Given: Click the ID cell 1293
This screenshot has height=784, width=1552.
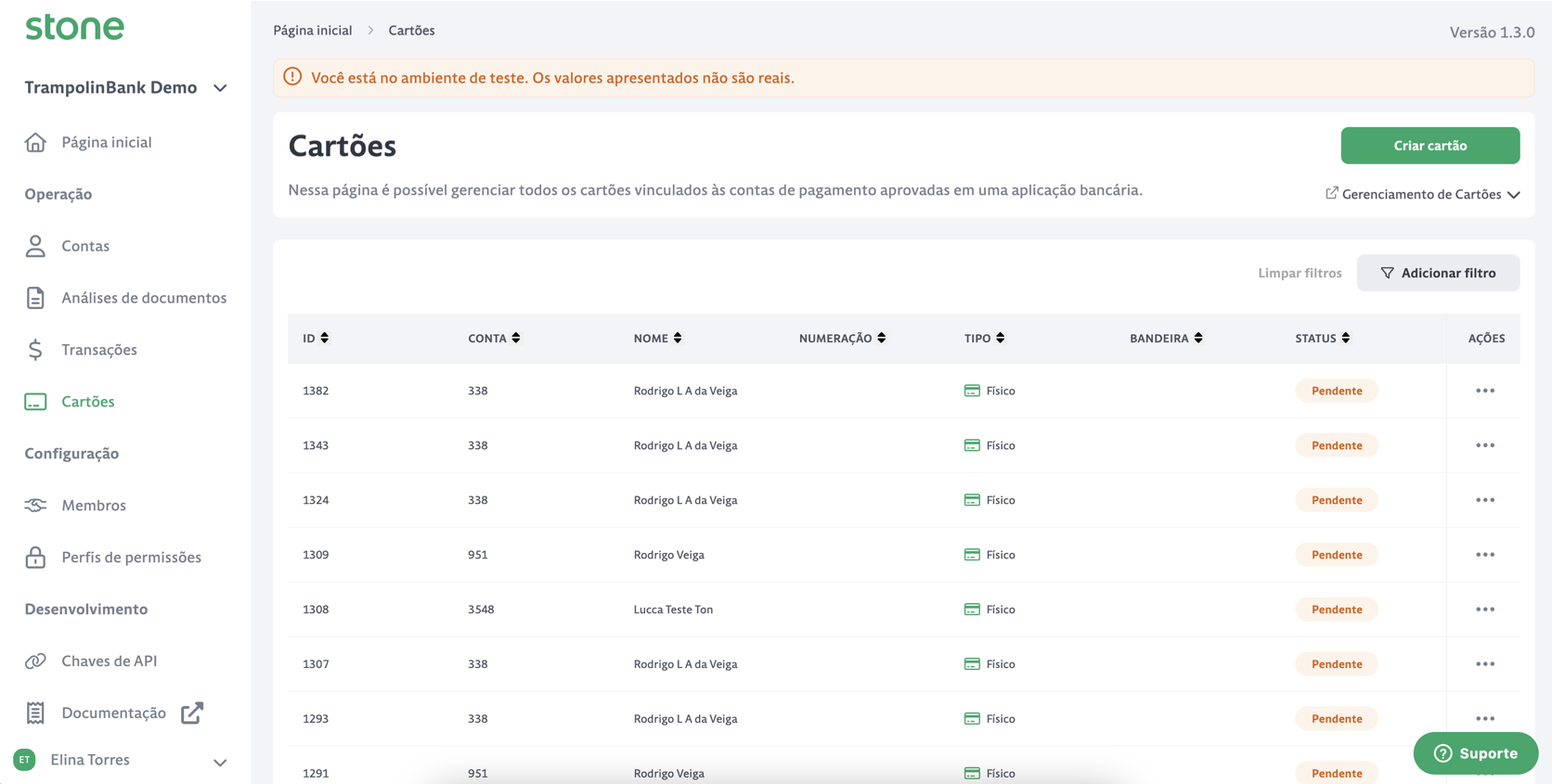Looking at the screenshot, I should point(316,719).
